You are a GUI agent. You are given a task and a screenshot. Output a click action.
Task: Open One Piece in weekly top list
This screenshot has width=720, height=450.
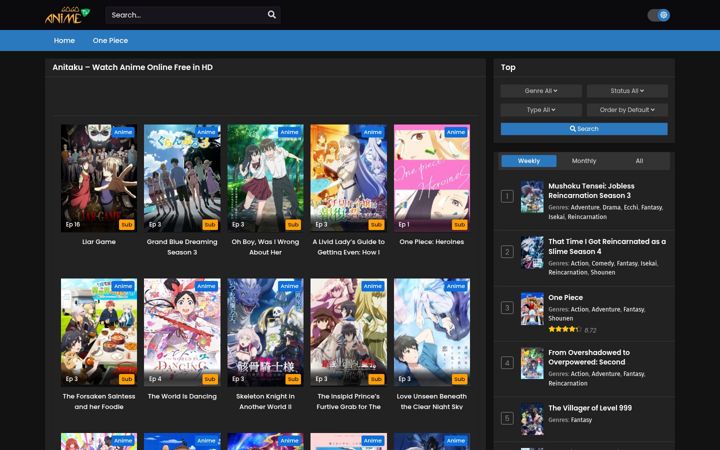pyautogui.click(x=565, y=297)
